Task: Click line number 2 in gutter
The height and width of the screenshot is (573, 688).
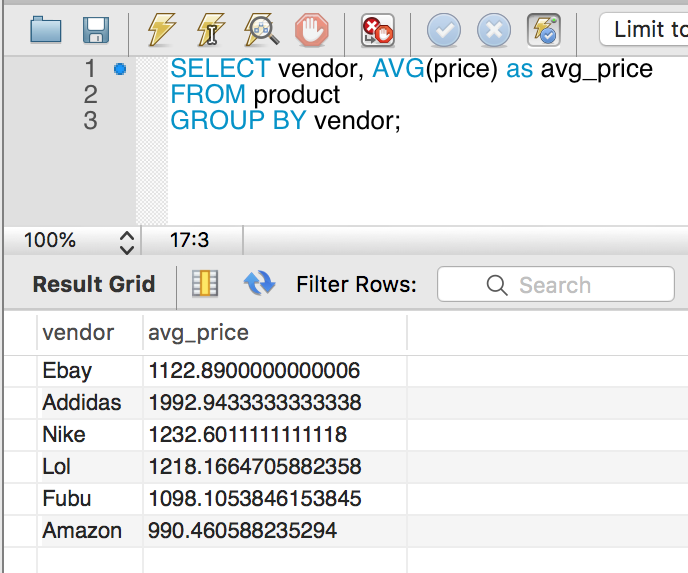Action: point(90,95)
